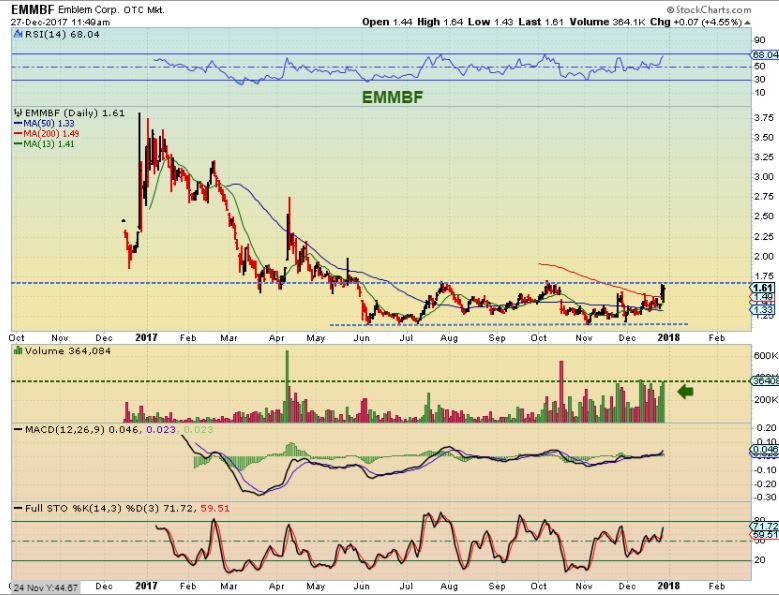Screen dimensions: 779x595
Task: Click the 'RSI(14) 68.04' panel label
Action: coord(62,34)
